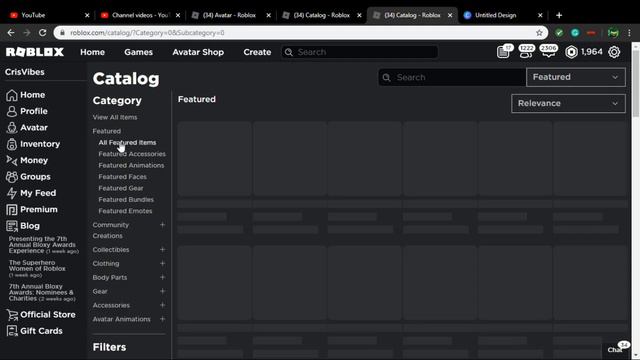Open the browser menu dots
This screenshot has height=360, width=640.
630,33
